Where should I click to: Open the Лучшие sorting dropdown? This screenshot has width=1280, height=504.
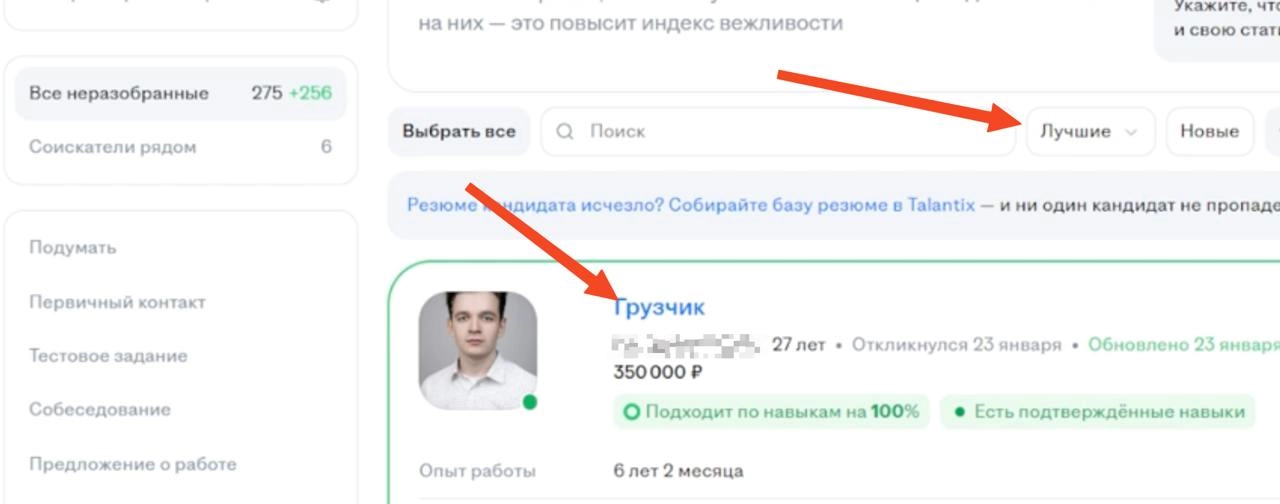1090,131
